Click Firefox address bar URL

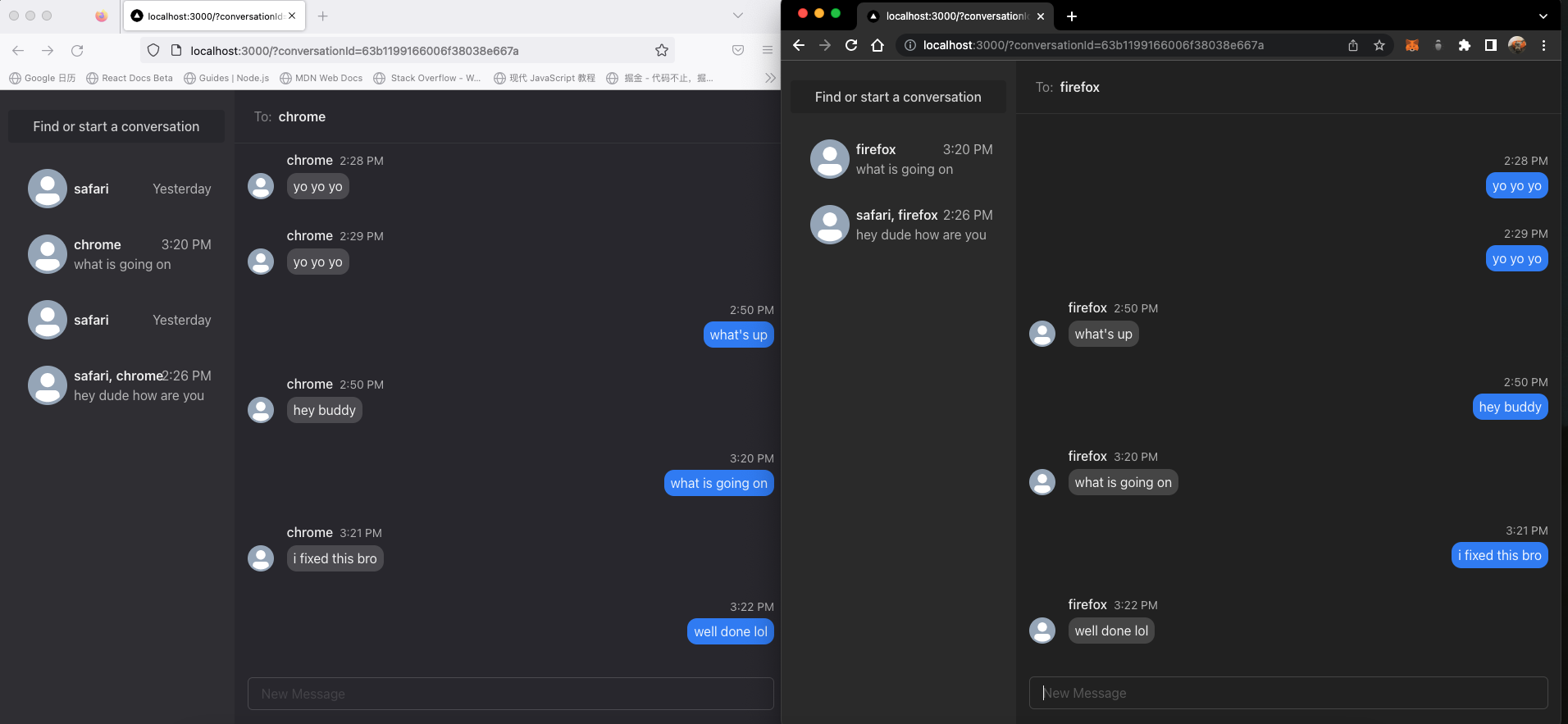354,51
